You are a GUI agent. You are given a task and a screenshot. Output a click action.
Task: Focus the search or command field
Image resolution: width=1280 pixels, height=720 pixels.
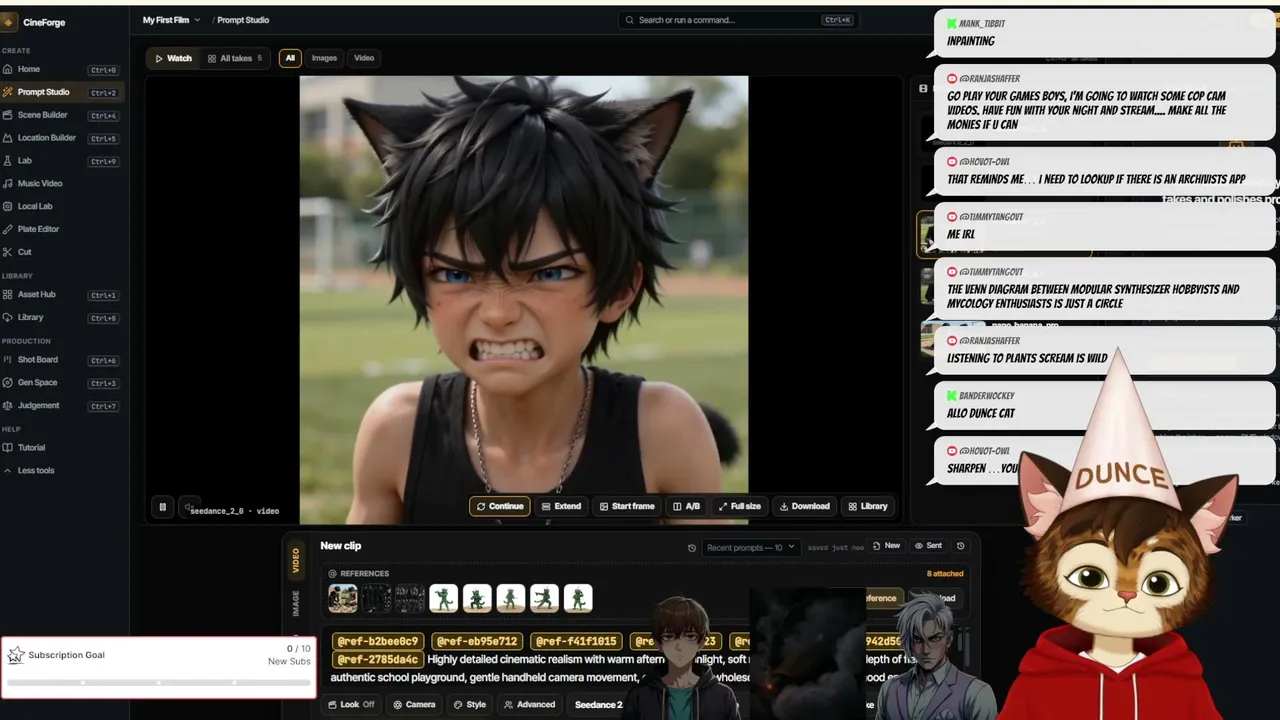(738, 20)
